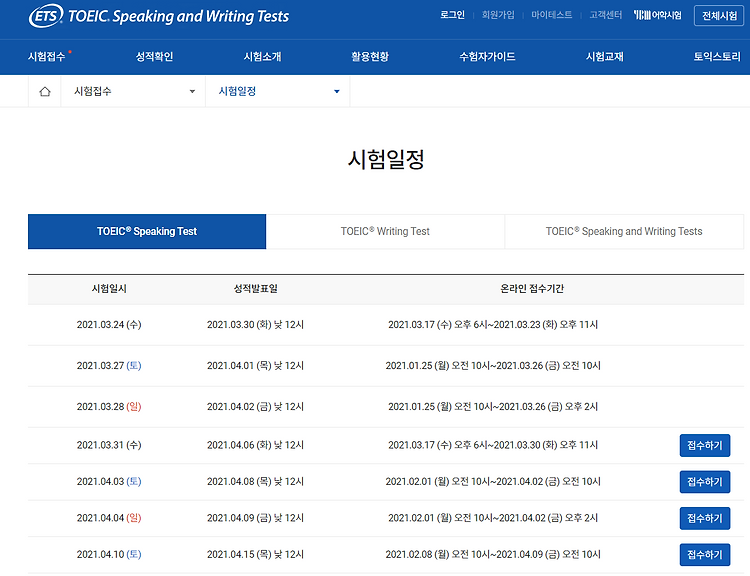This screenshot has width=750, height=576.
Task: Click exam date 2021.04.10 (토)
Action: tap(109, 554)
